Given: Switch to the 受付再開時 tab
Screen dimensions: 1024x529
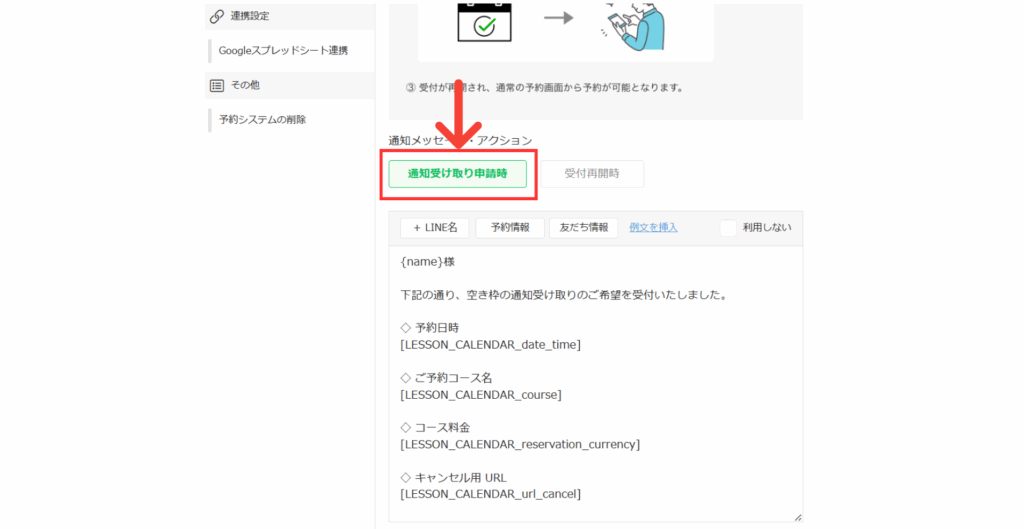Looking at the screenshot, I should tap(591, 173).
